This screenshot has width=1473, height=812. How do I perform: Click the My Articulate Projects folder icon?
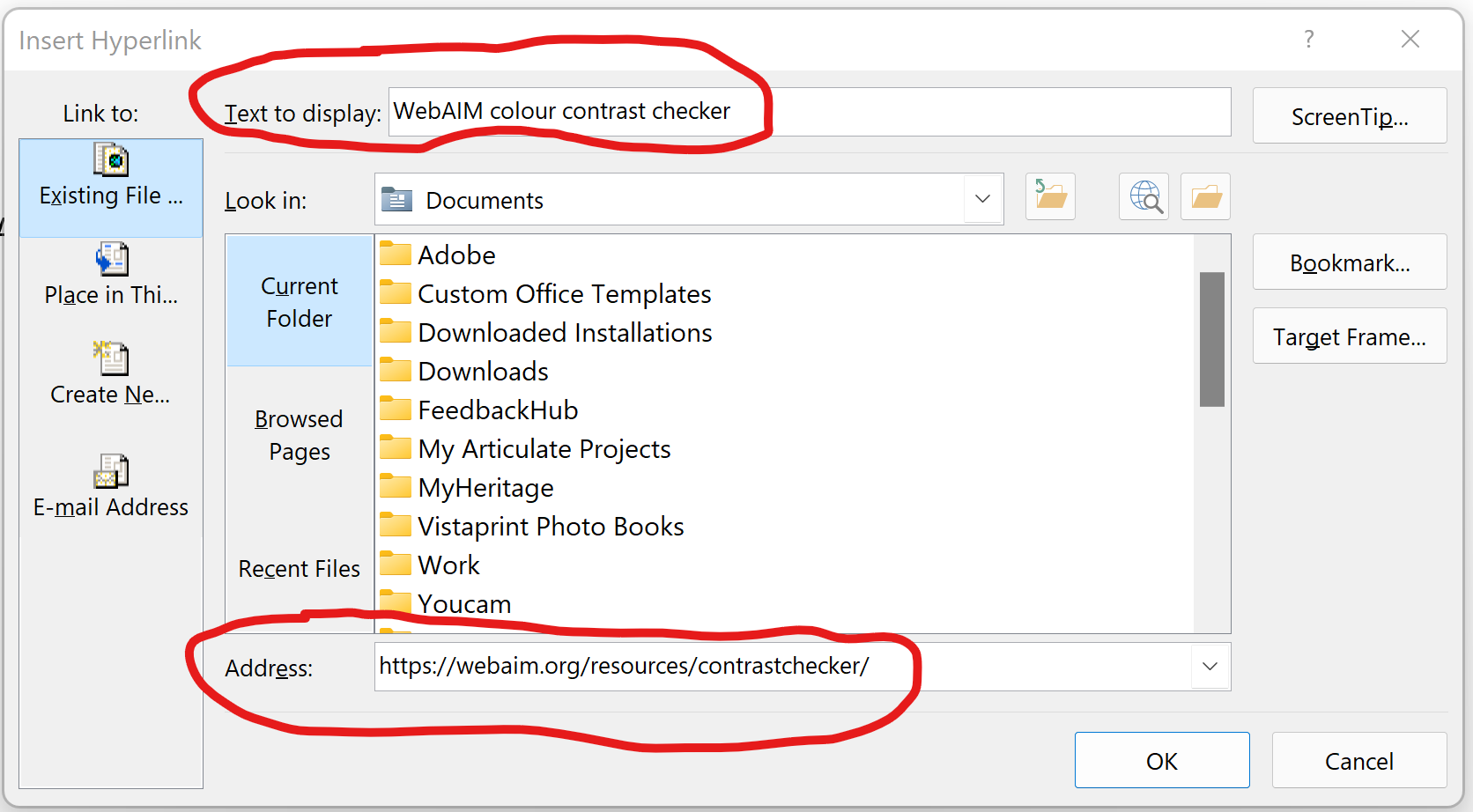point(396,448)
